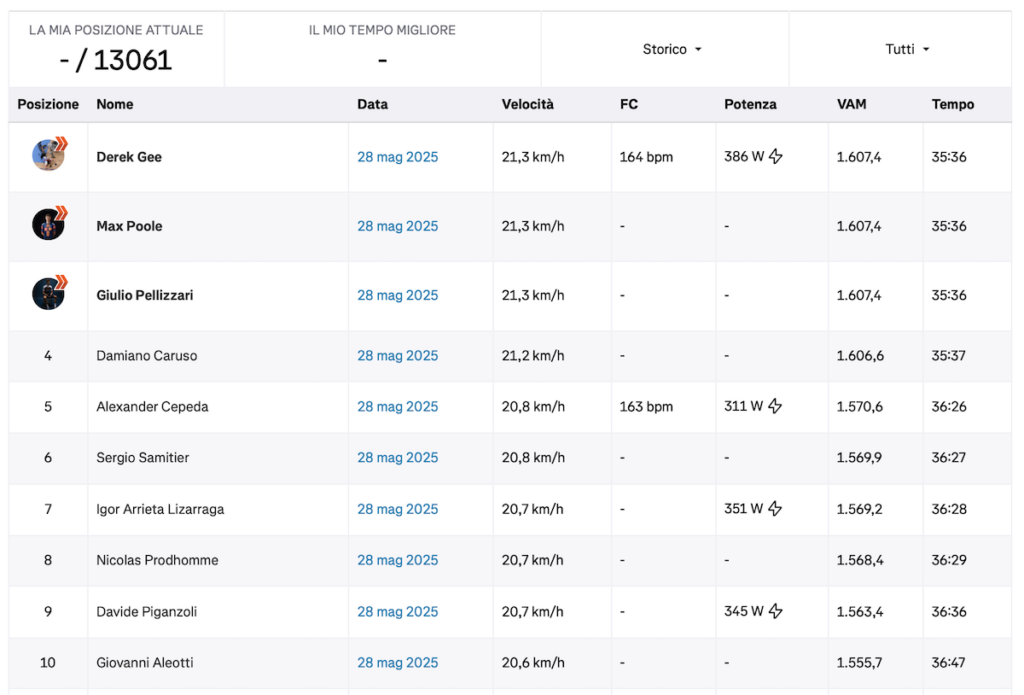Click Giulio Pellizzari's profile avatar

(x=48, y=293)
